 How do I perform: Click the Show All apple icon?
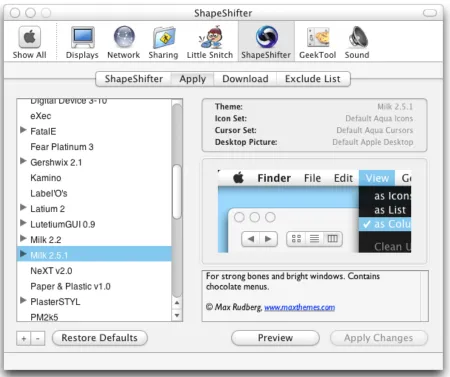(30, 37)
